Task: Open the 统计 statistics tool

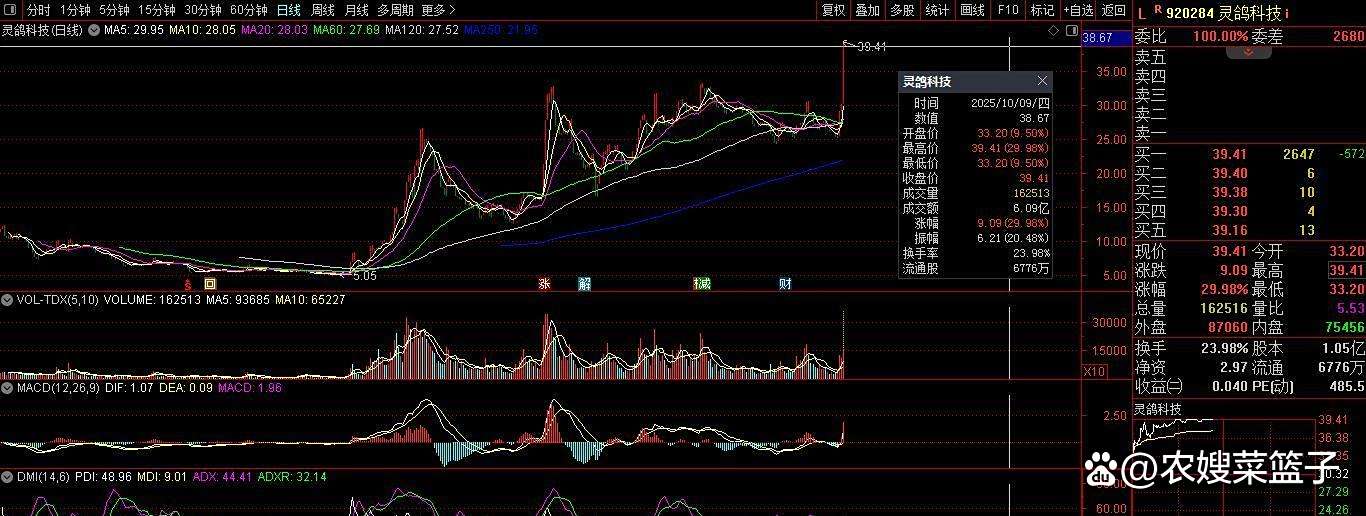Action: (x=937, y=10)
